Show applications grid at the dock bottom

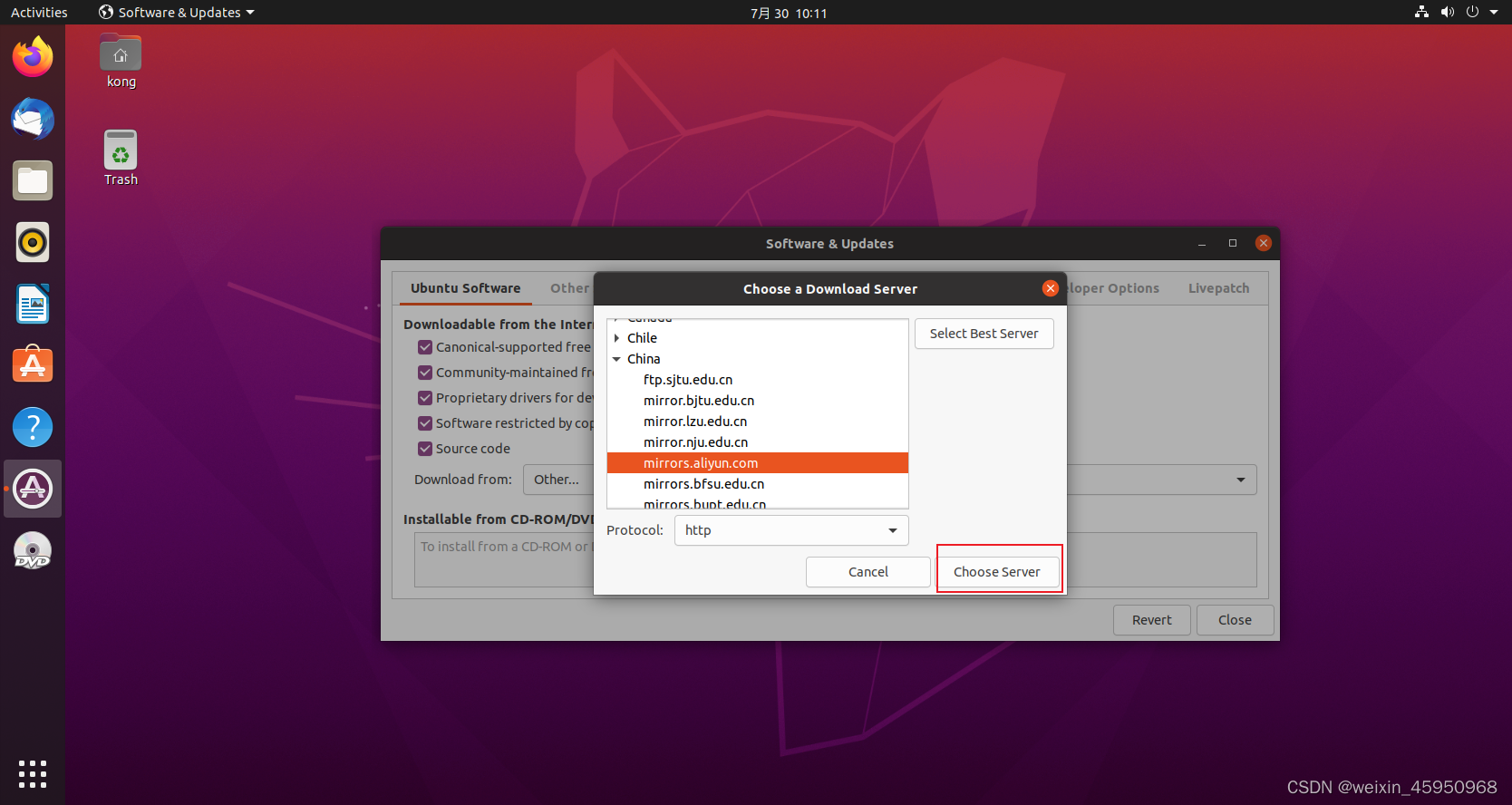coord(33,774)
